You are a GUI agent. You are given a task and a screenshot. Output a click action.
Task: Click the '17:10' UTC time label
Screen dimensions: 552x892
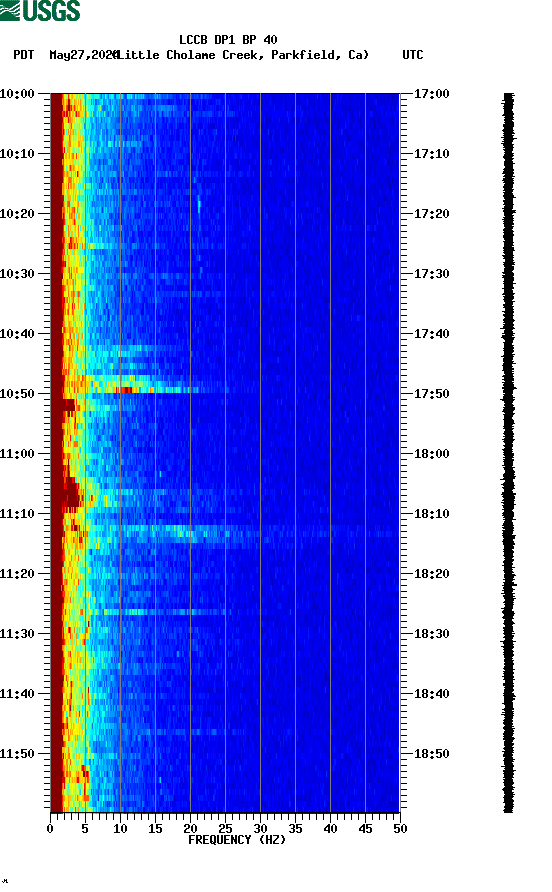click(431, 154)
